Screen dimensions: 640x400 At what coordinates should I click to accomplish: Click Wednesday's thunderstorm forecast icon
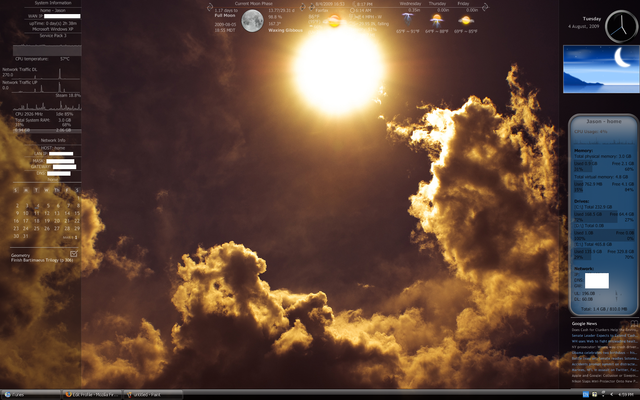(x=407, y=19)
